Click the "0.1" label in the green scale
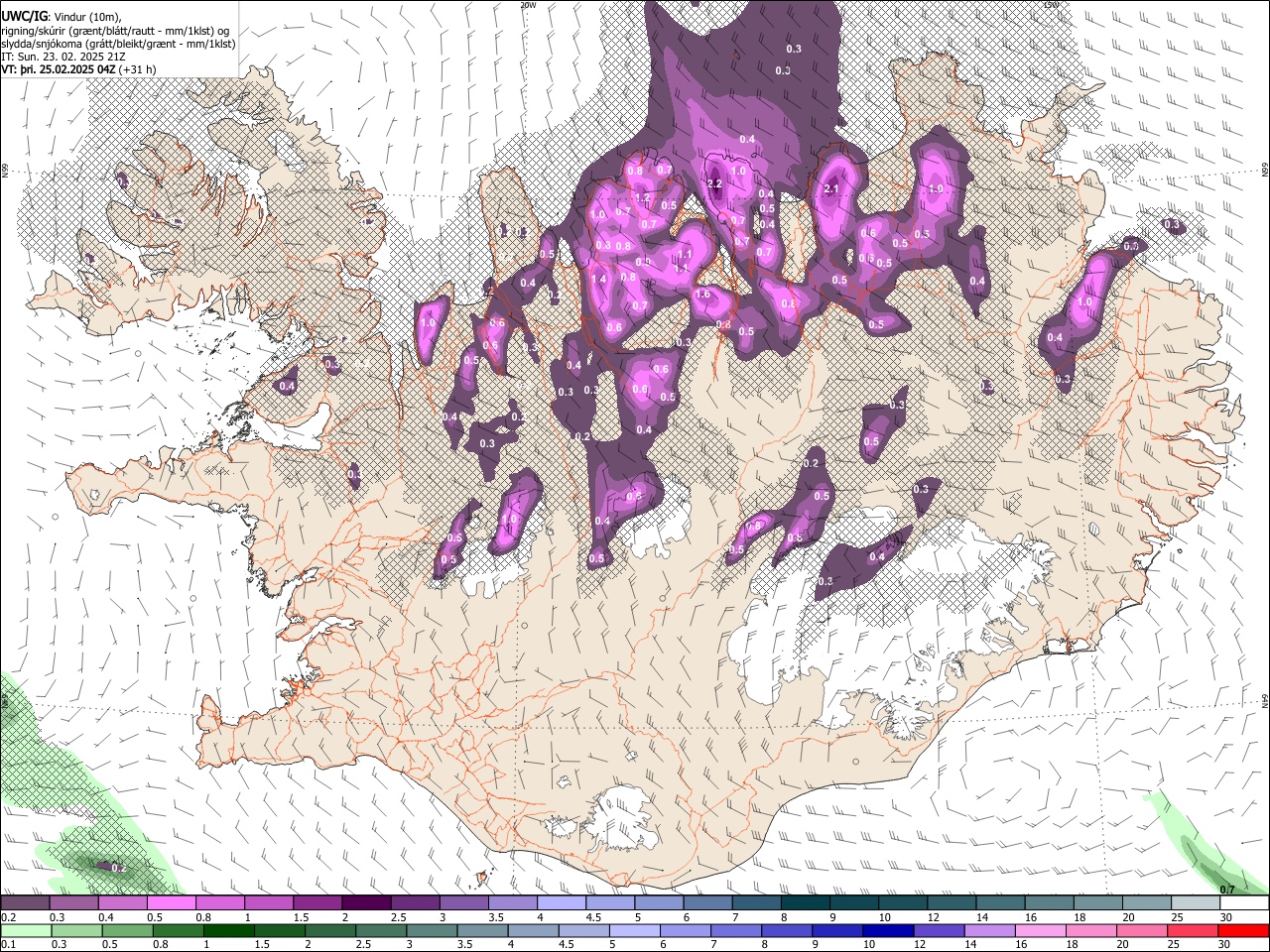 tap(8, 945)
